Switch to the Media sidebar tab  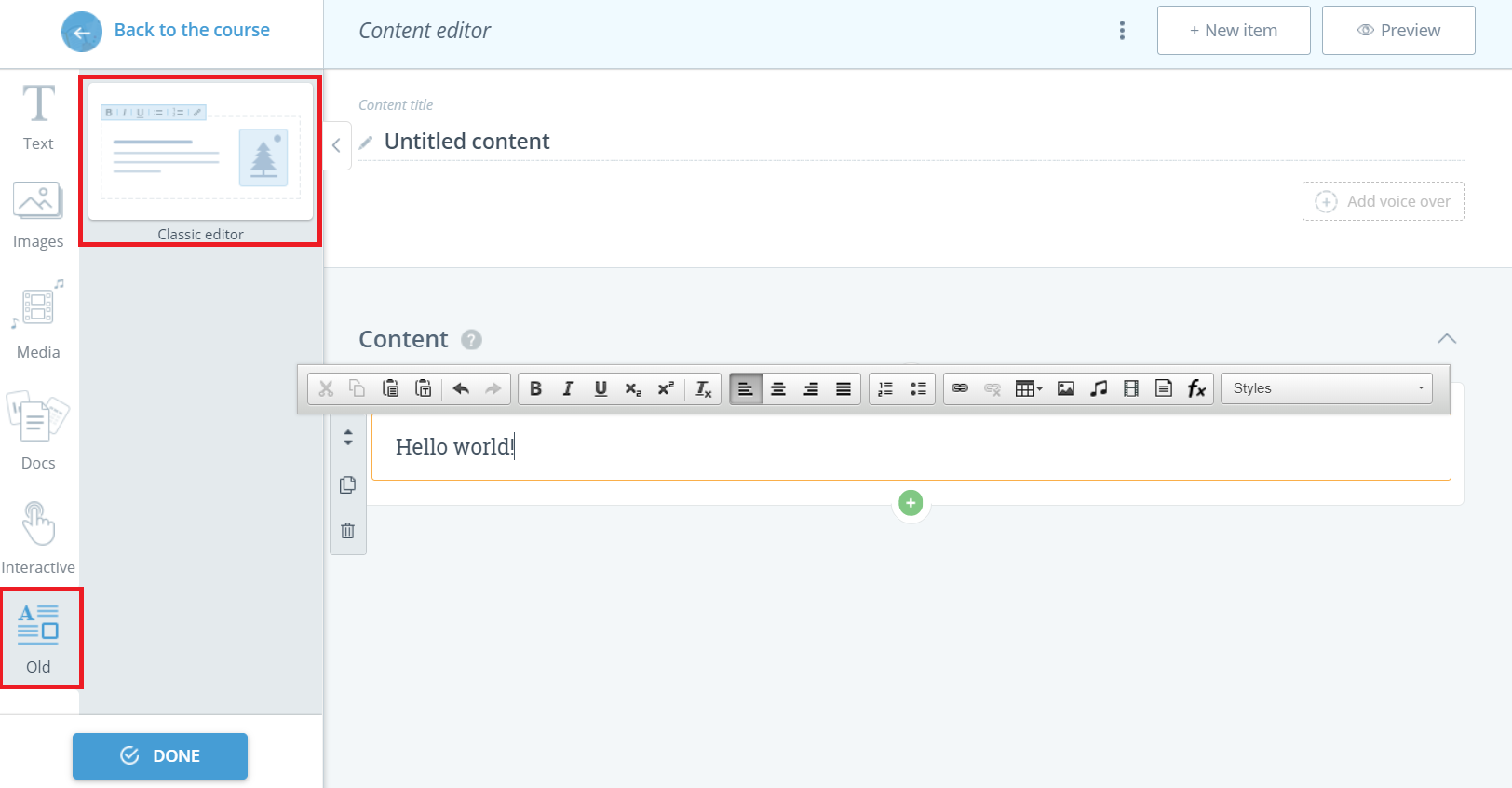(38, 319)
